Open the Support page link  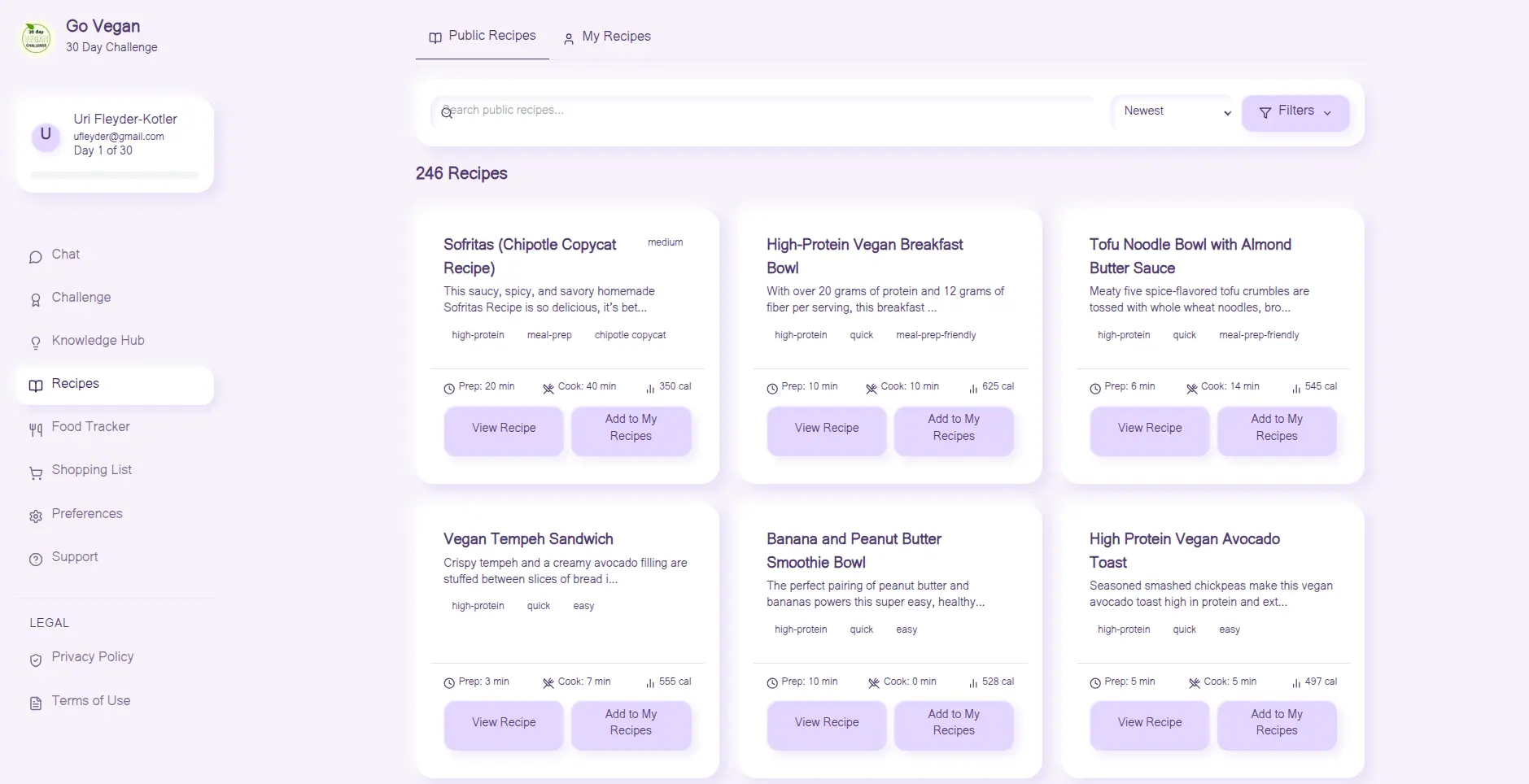point(115,557)
